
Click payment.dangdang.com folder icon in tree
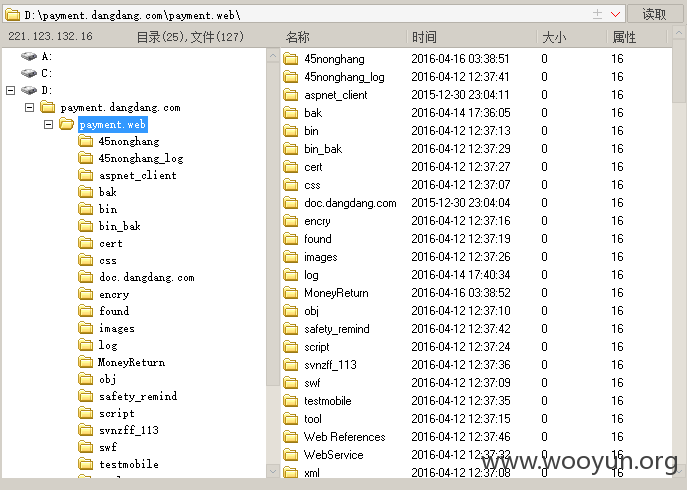tap(47, 107)
